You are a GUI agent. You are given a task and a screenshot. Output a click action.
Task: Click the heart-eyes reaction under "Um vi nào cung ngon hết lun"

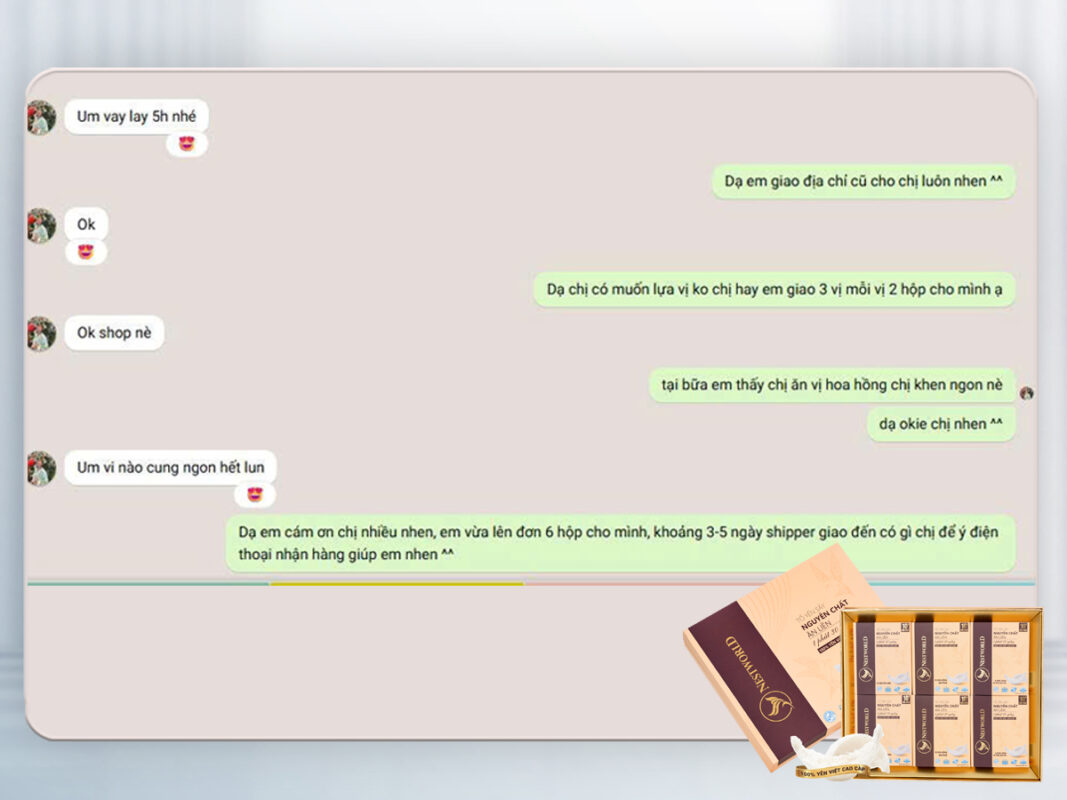257,494
